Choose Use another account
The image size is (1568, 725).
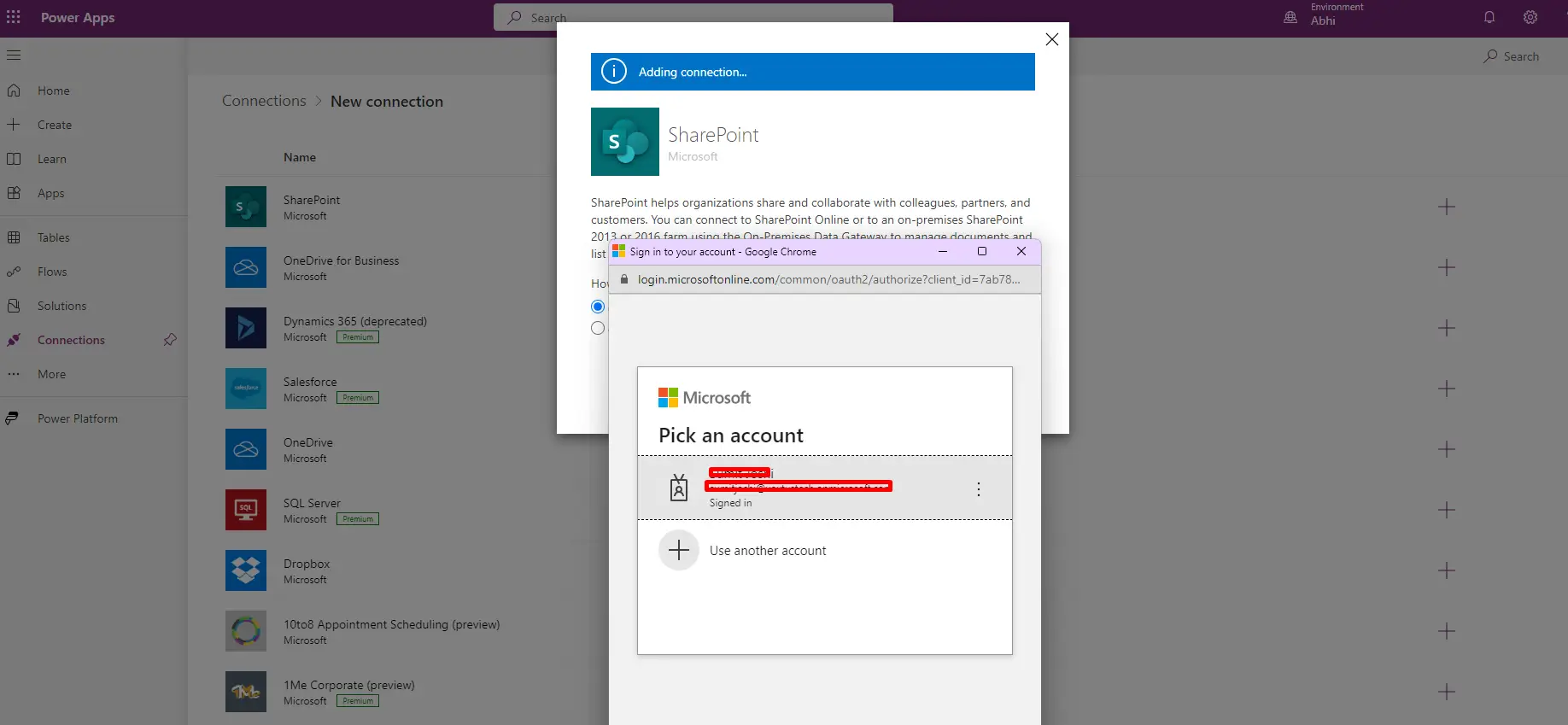coord(825,551)
